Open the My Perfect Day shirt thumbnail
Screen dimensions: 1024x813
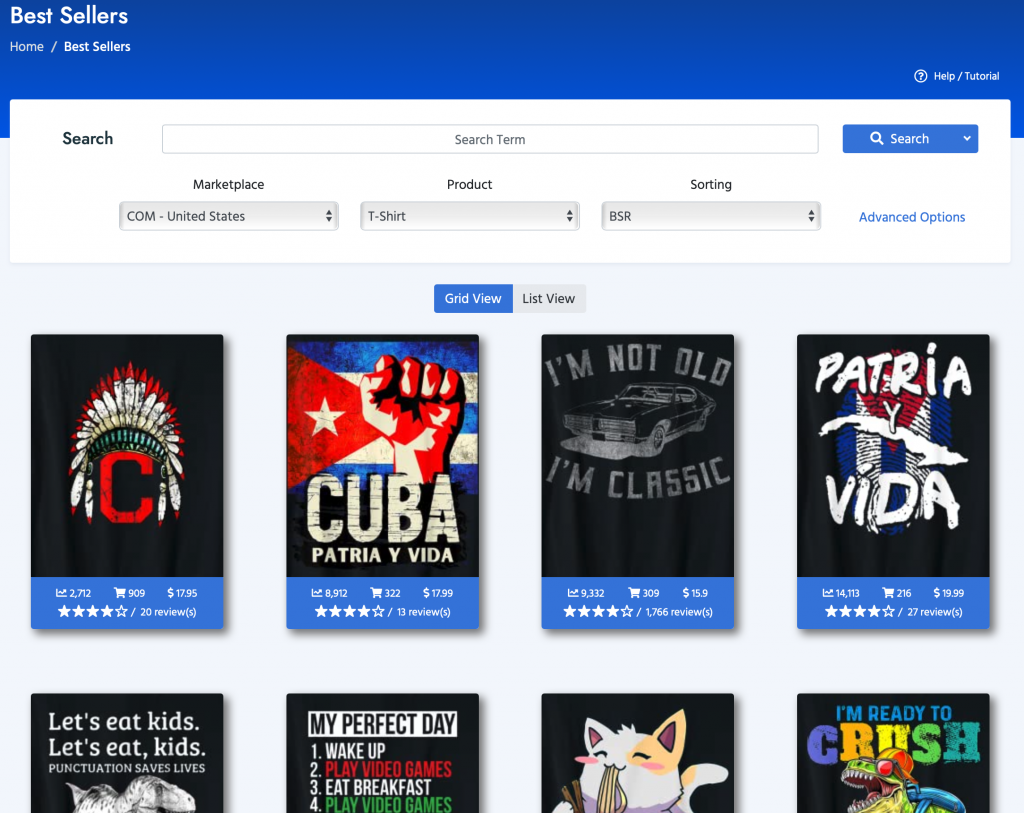click(383, 753)
